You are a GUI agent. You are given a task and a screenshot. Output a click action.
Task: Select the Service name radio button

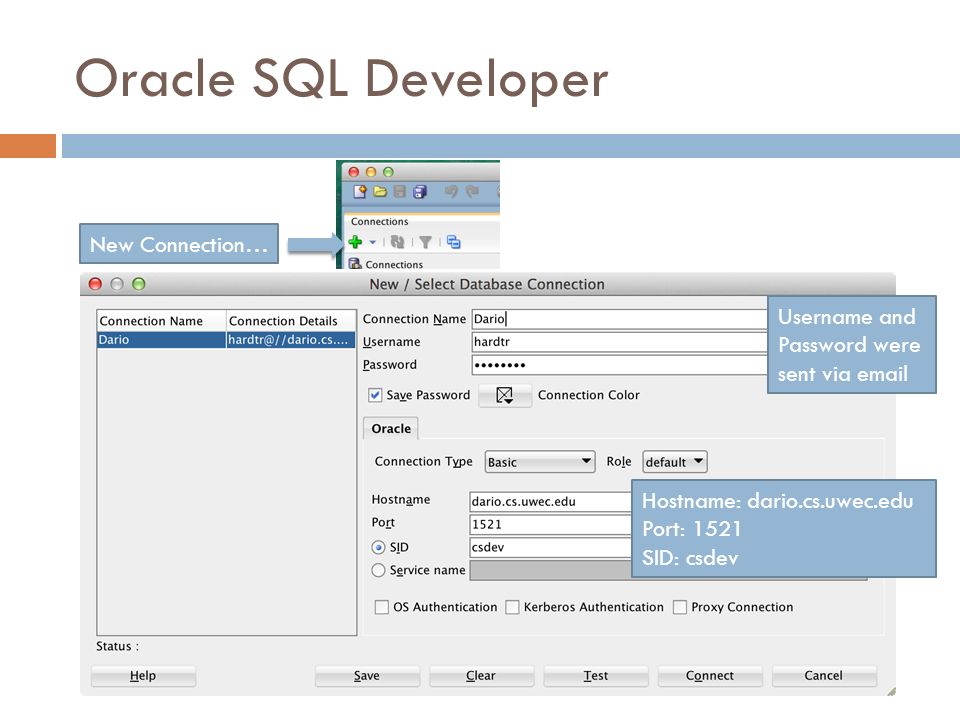point(378,571)
